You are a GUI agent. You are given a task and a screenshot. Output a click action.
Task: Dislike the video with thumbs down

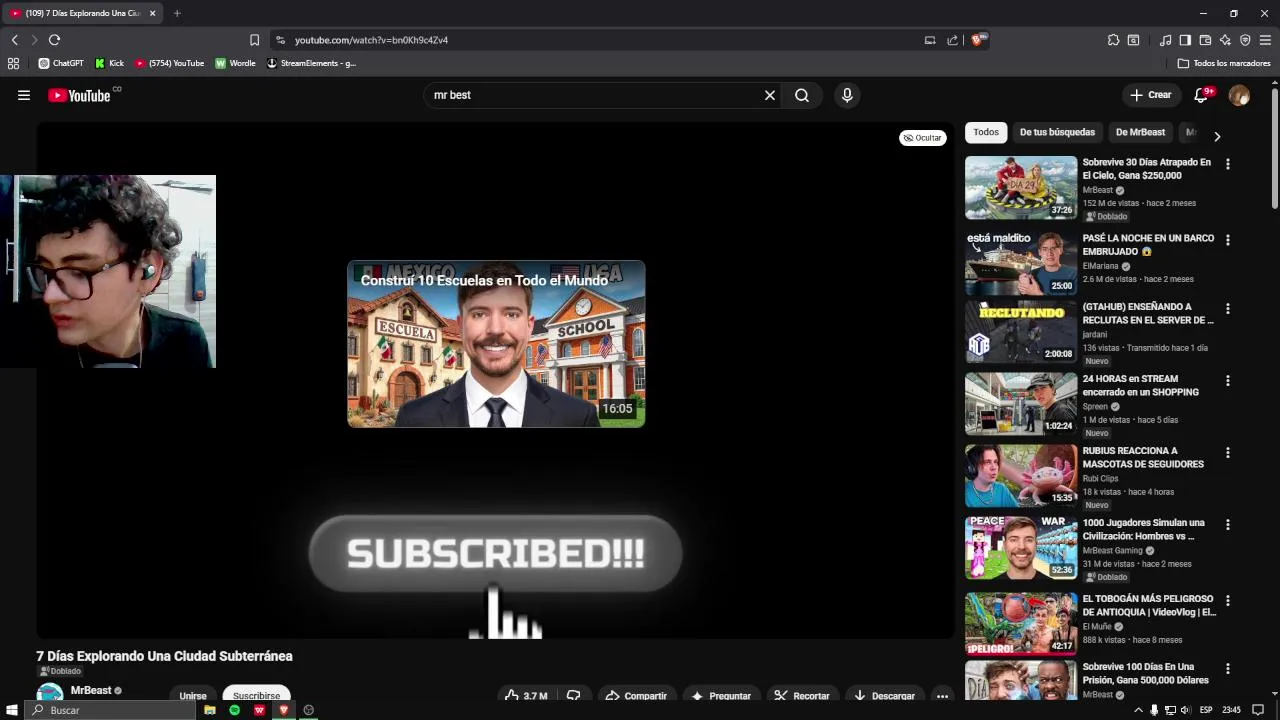[x=574, y=696]
